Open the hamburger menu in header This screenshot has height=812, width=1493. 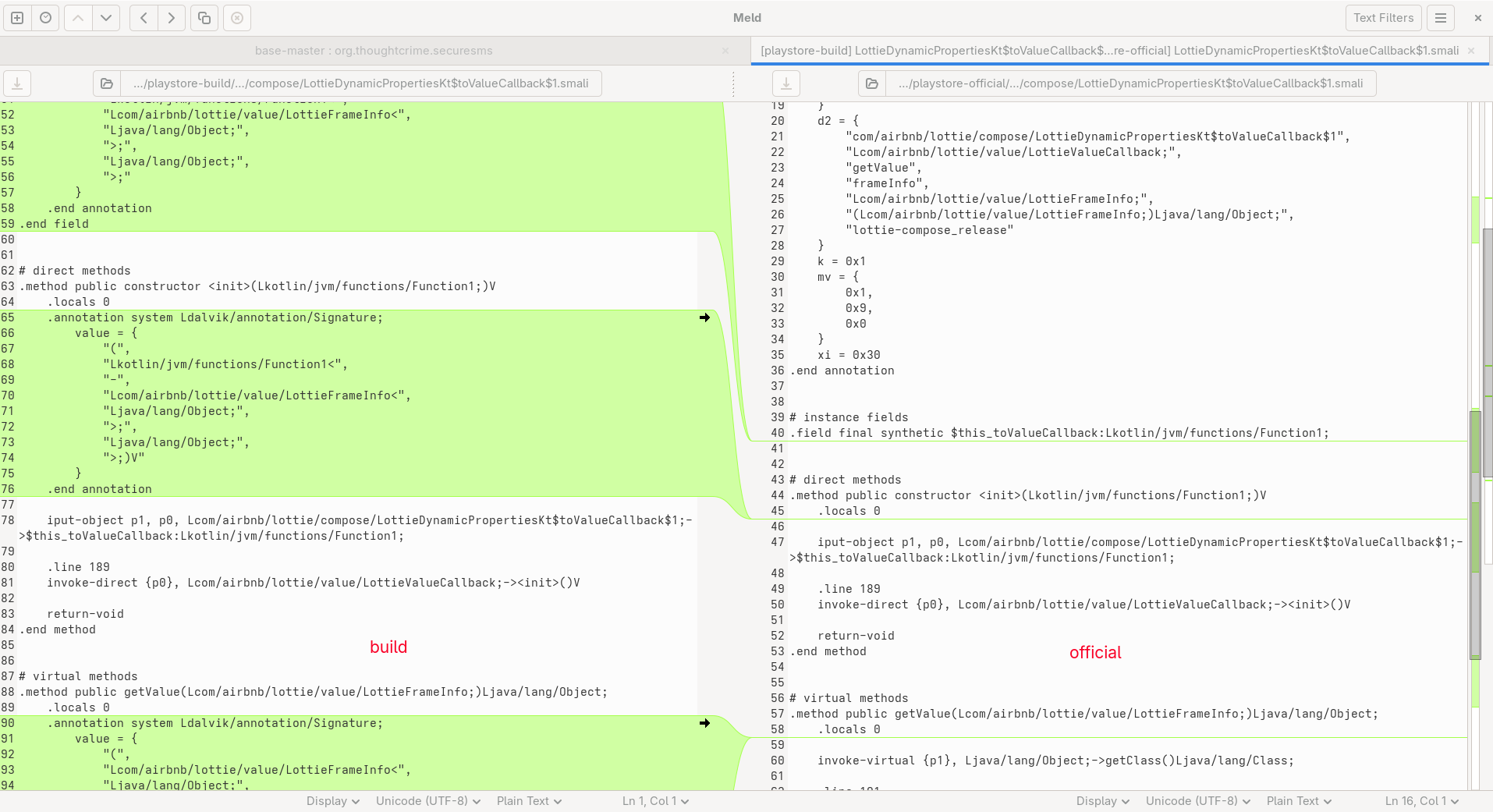pyautogui.click(x=1441, y=18)
